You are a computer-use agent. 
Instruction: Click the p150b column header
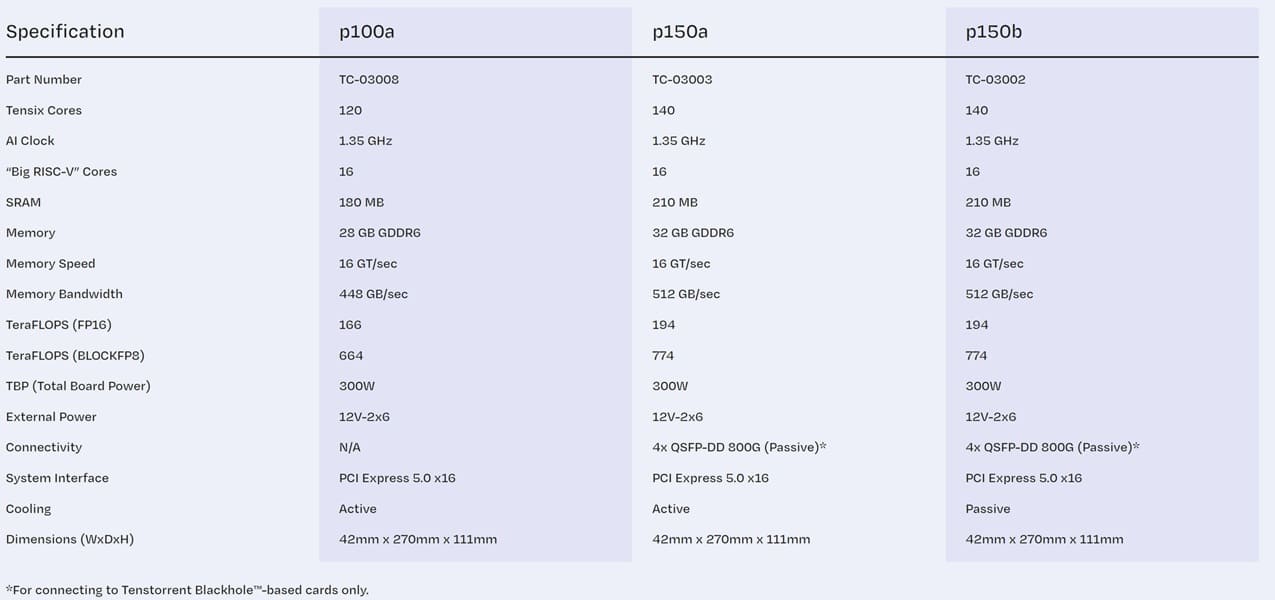(993, 32)
